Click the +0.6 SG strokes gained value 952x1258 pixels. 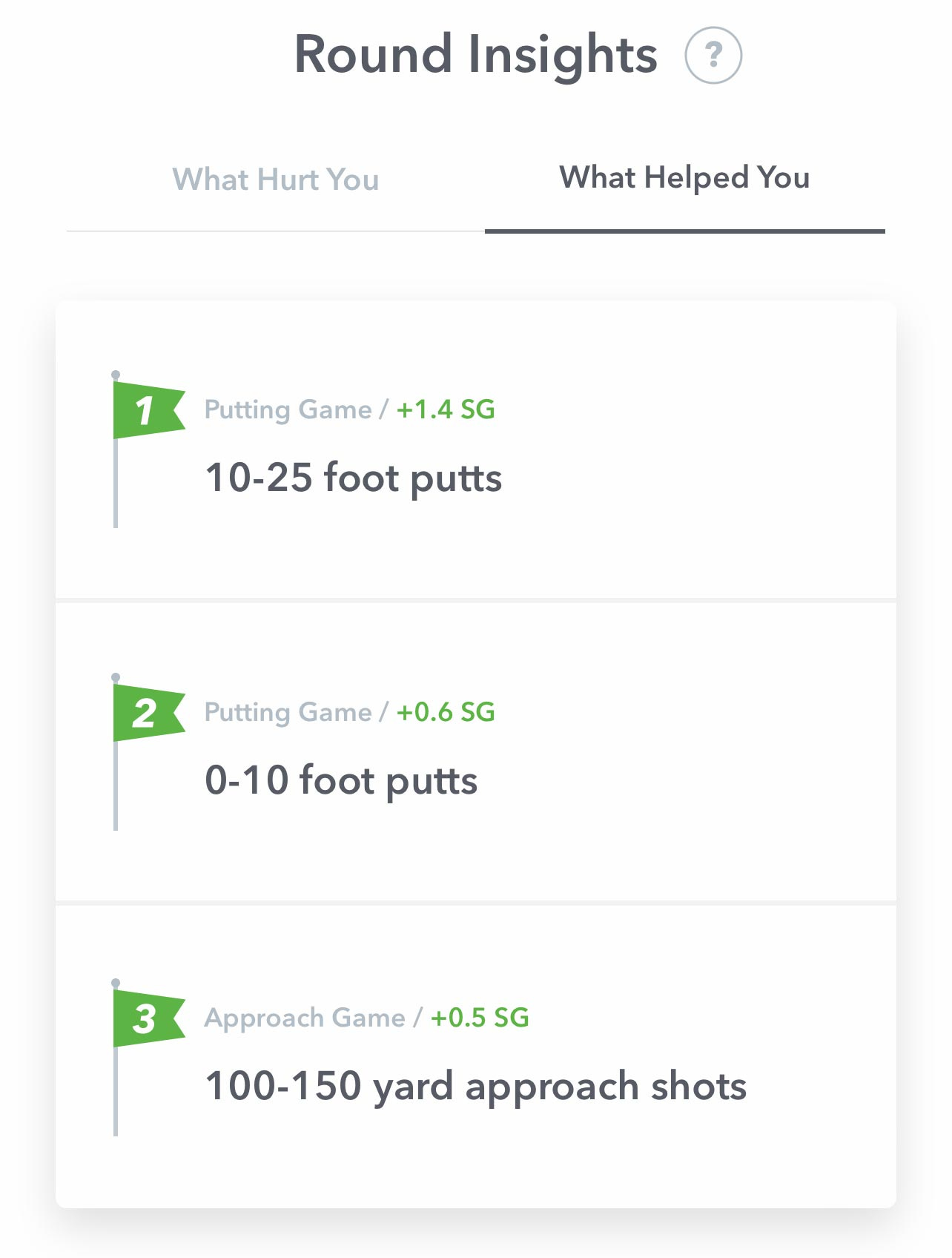click(x=446, y=712)
